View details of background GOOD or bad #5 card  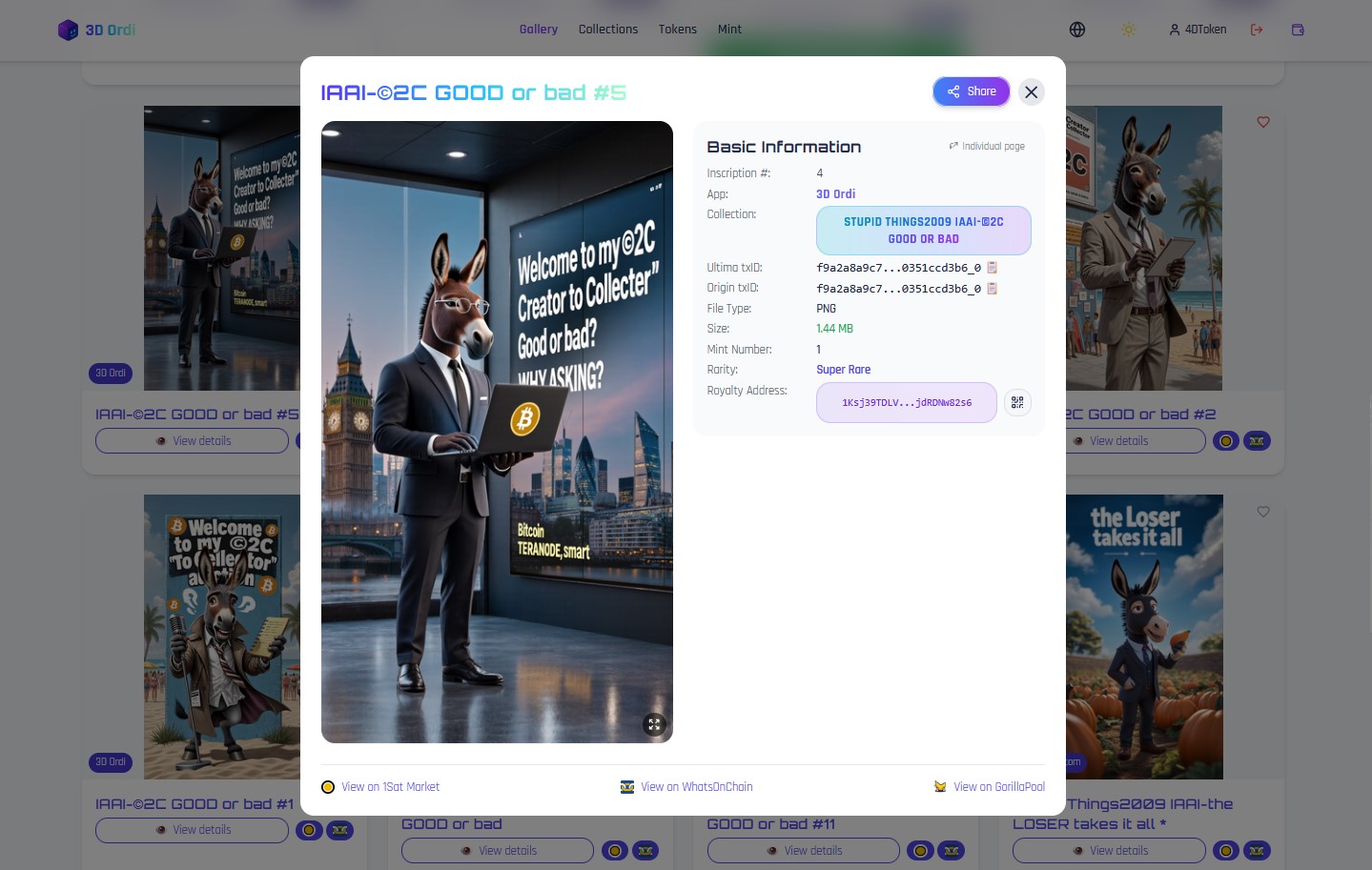(x=192, y=441)
